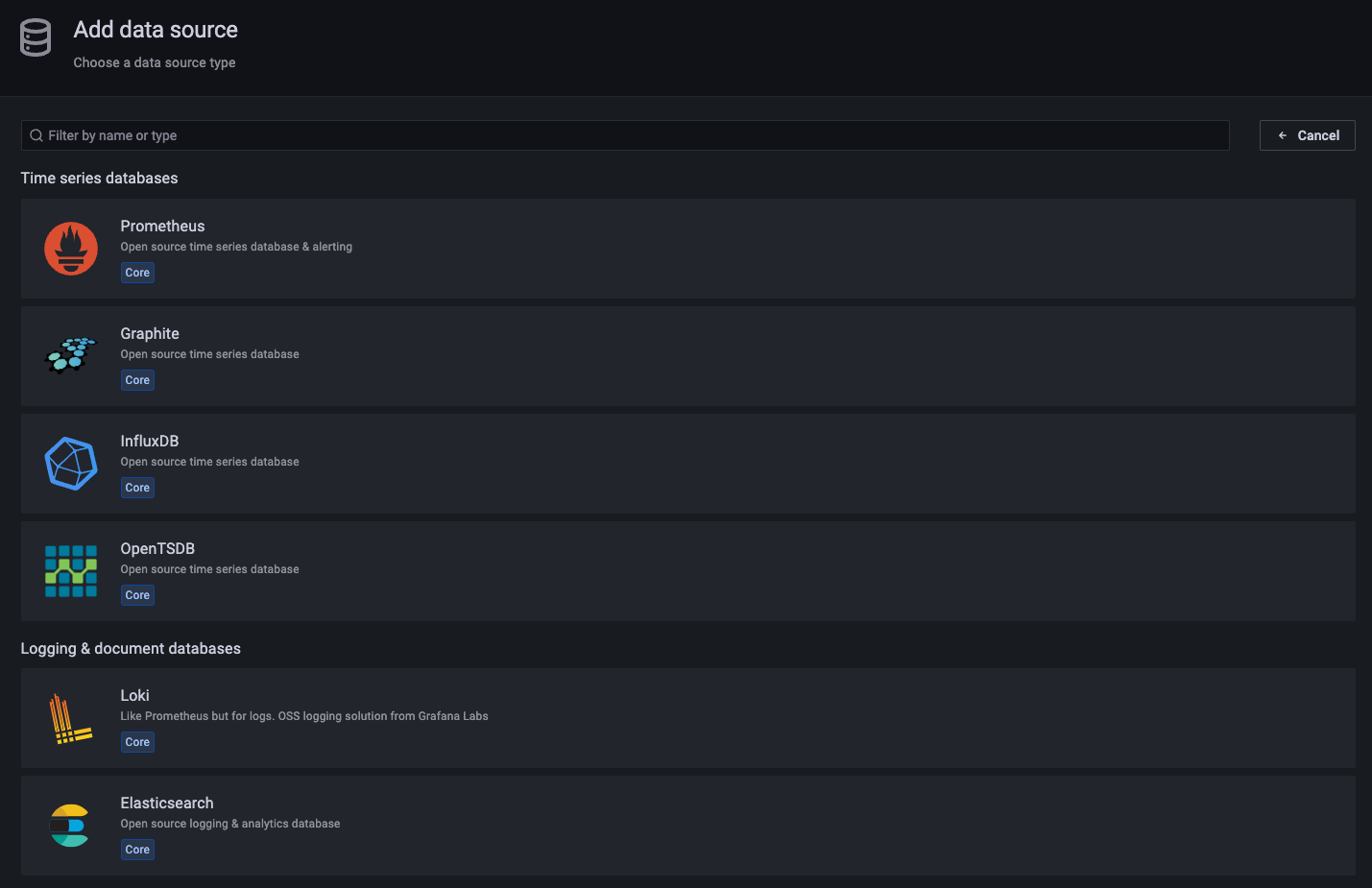The image size is (1372, 888).
Task: Click the Core badge under Elasticsearch
Action: coord(137,850)
